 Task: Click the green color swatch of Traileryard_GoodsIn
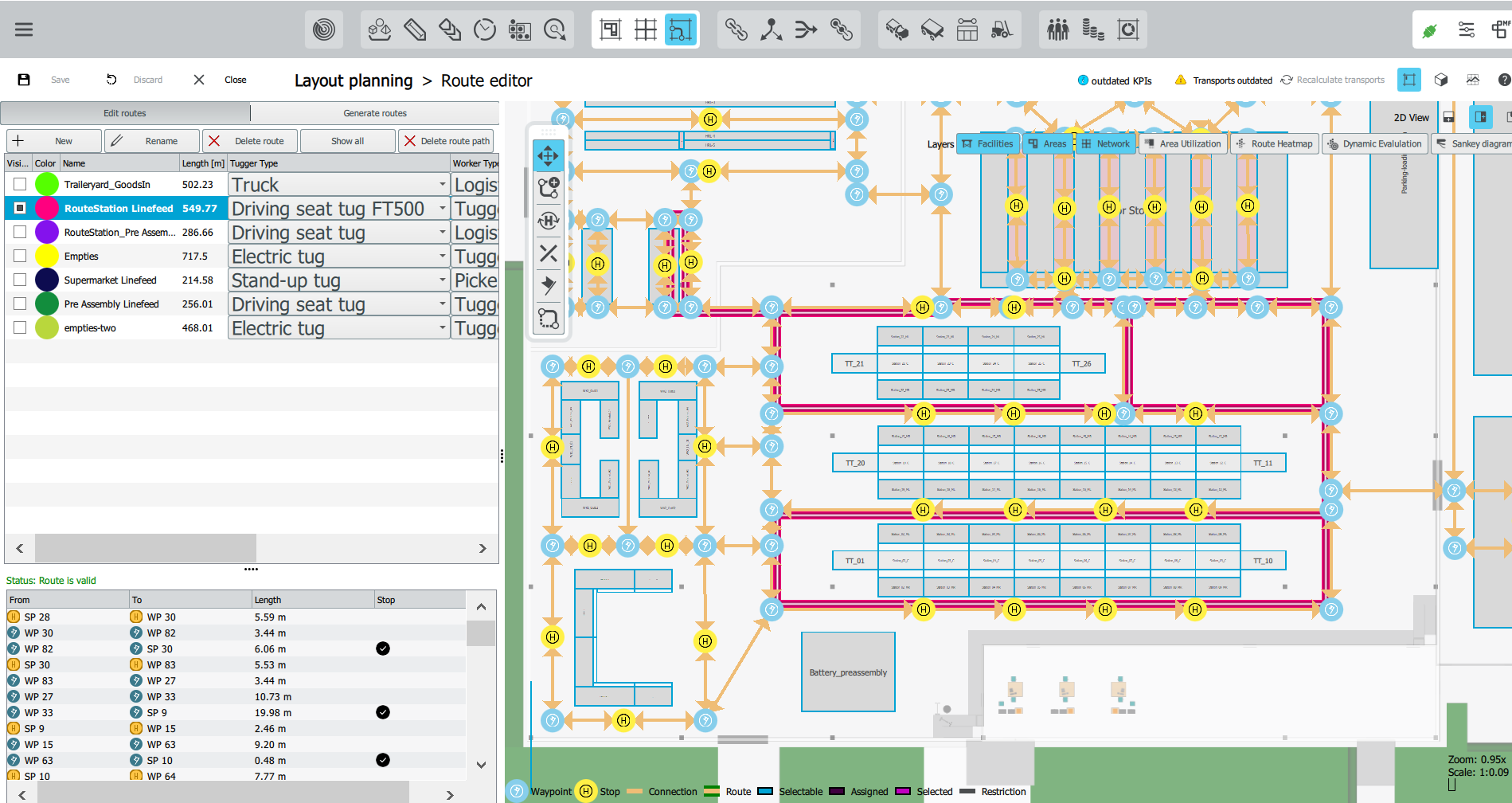click(x=47, y=184)
